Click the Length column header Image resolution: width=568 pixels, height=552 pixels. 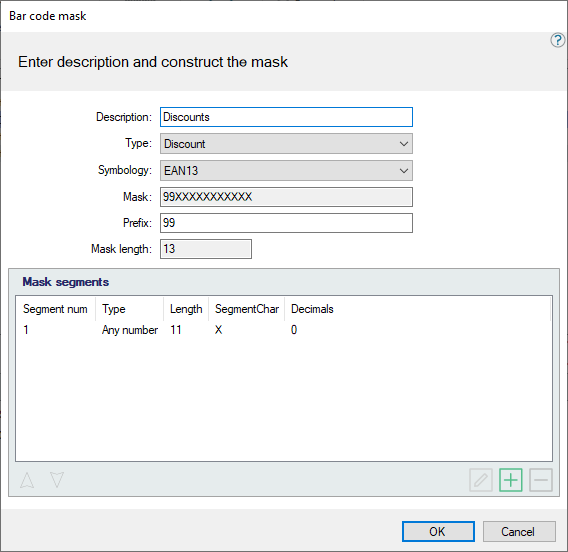[x=186, y=309]
